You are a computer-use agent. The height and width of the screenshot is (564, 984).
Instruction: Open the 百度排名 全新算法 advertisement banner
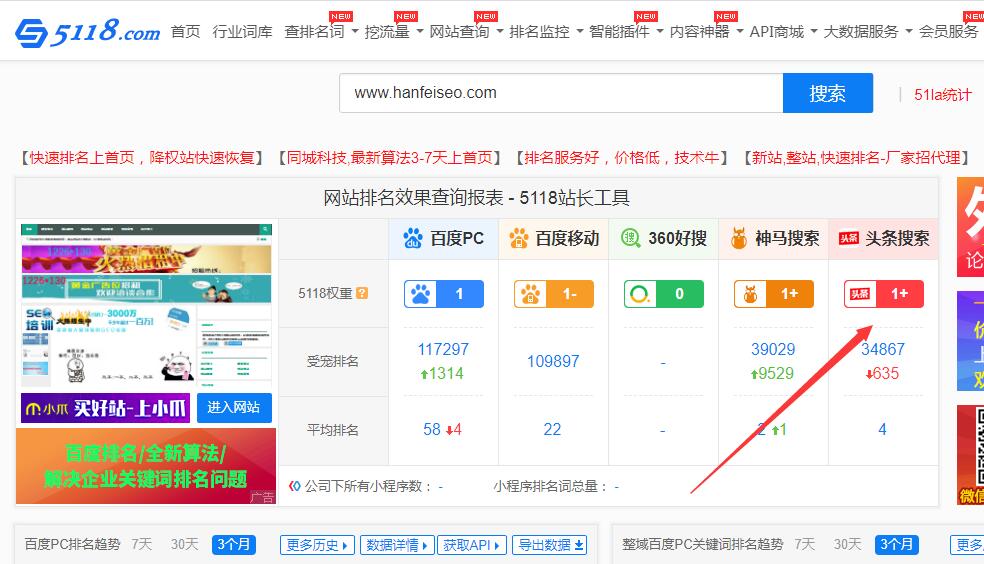coord(146,466)
